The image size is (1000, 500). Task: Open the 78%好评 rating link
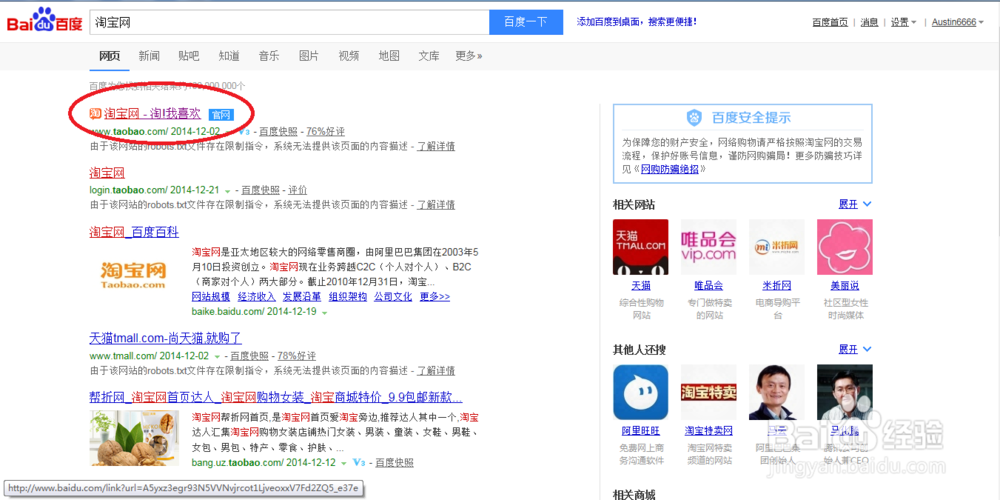(296, 356)
